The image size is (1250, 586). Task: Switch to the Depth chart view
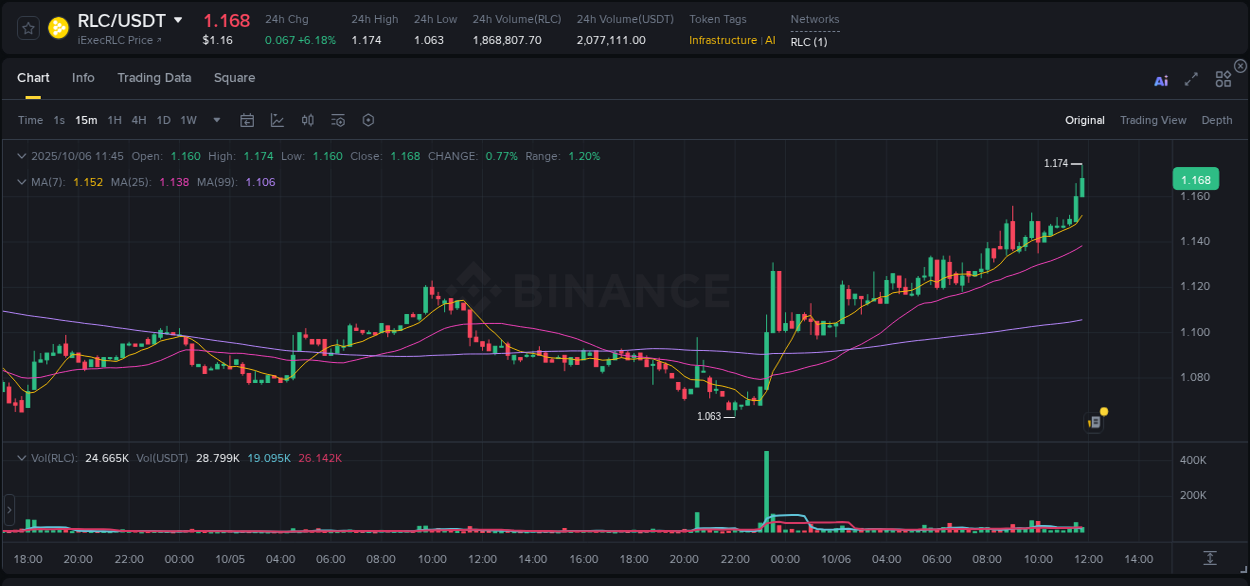[1216, 119]
